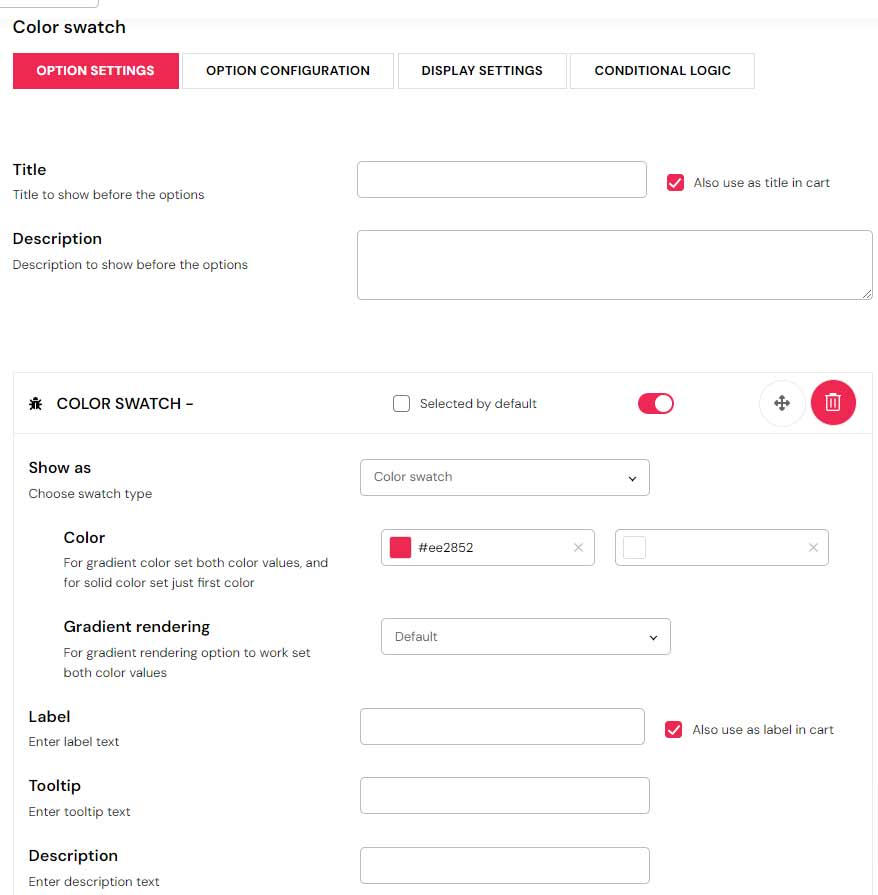Clear the #ee2852 color value
Screen dimensions: 878x895
point(578,548)
